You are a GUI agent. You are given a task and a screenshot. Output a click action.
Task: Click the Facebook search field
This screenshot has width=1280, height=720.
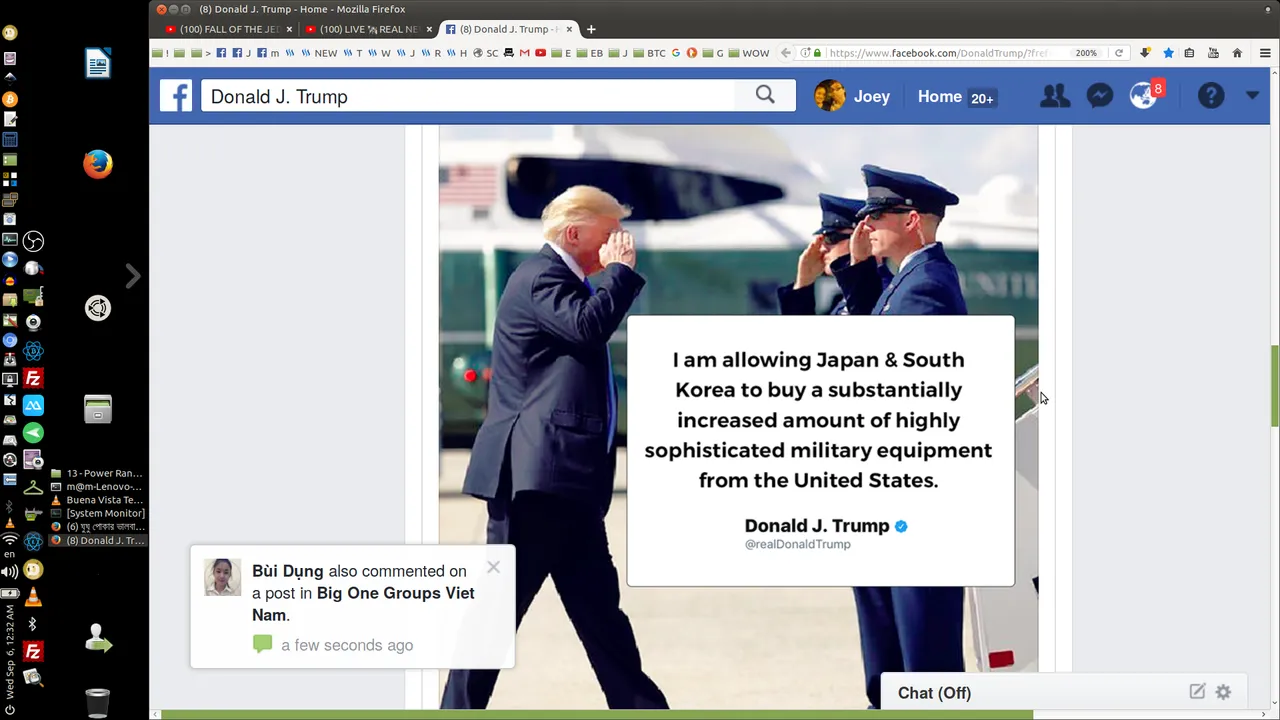tap(468, 96)
